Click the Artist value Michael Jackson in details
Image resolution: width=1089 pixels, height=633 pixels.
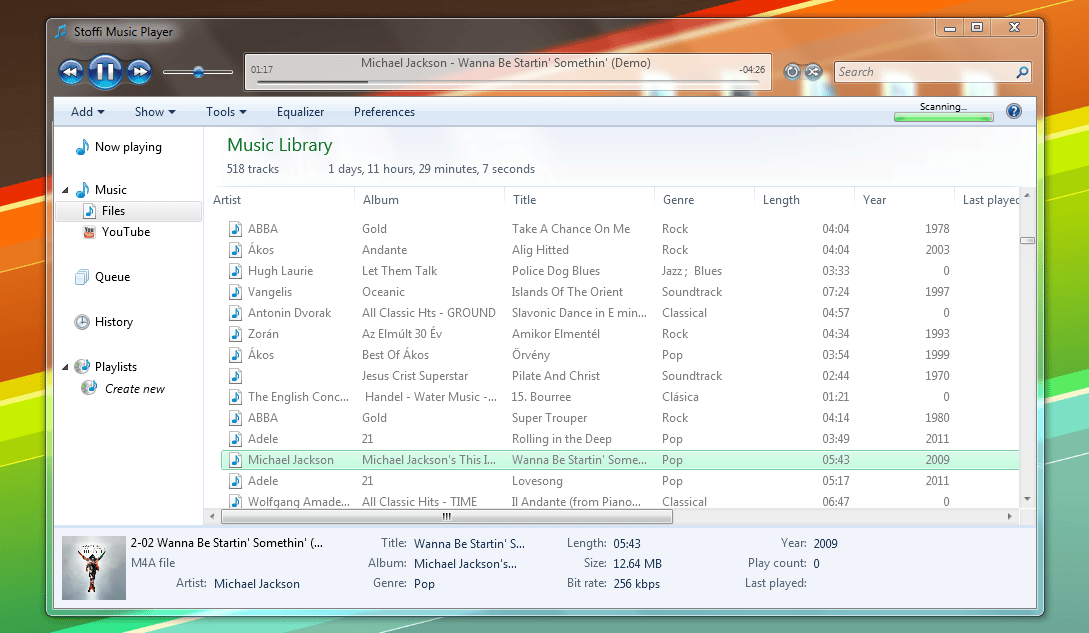(x=256, y=584)
